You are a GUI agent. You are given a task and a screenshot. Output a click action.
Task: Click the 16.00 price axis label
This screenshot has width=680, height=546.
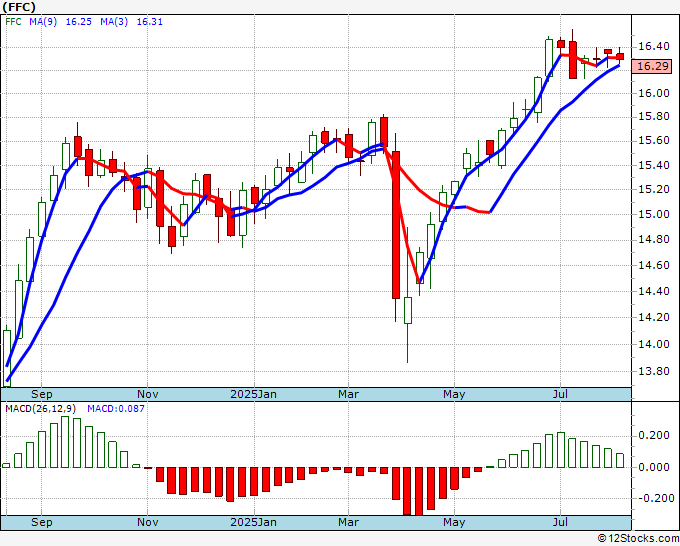[654, 93]
